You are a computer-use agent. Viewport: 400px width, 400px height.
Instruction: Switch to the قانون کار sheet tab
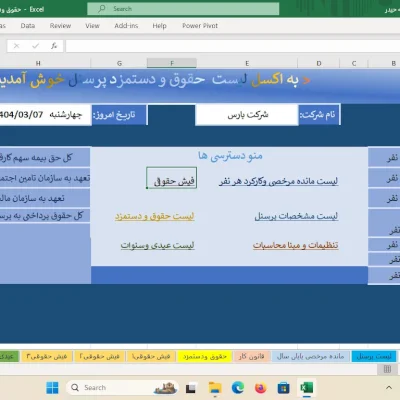pos(251,356)
